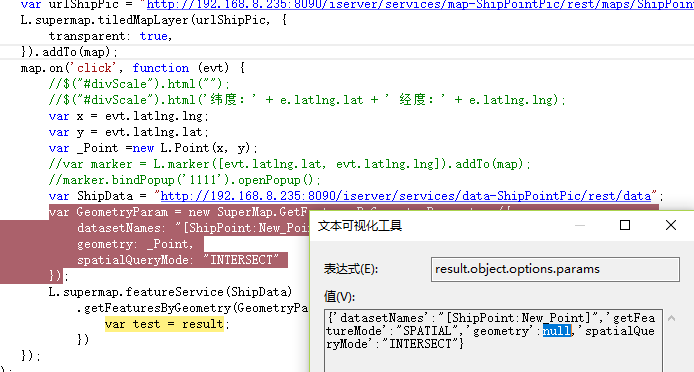
Task: Click the 表达式(E): label
Action: [x=351, y=269]
